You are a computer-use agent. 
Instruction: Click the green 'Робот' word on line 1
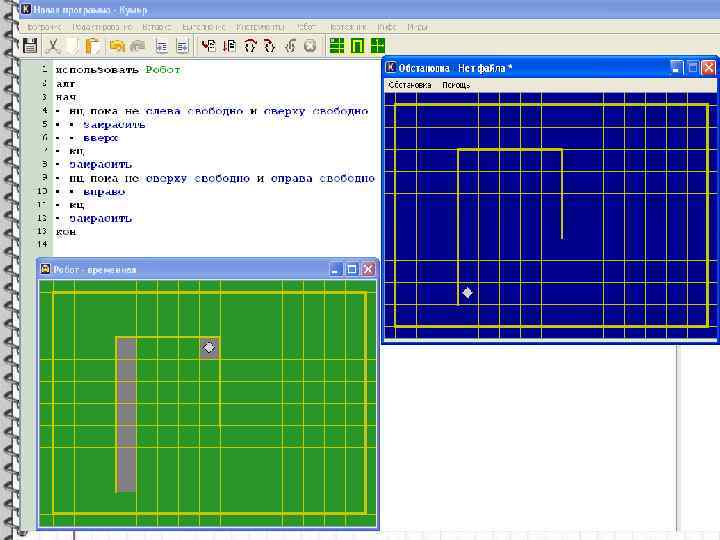tap(163, 69)
